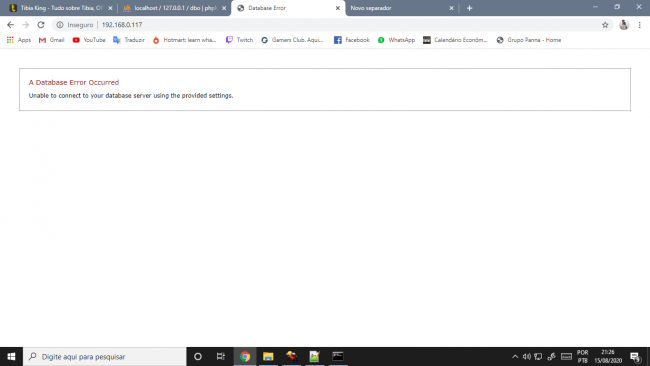650x366 pixels.
Task: Click the Windows search box
Action: (104, 356)
